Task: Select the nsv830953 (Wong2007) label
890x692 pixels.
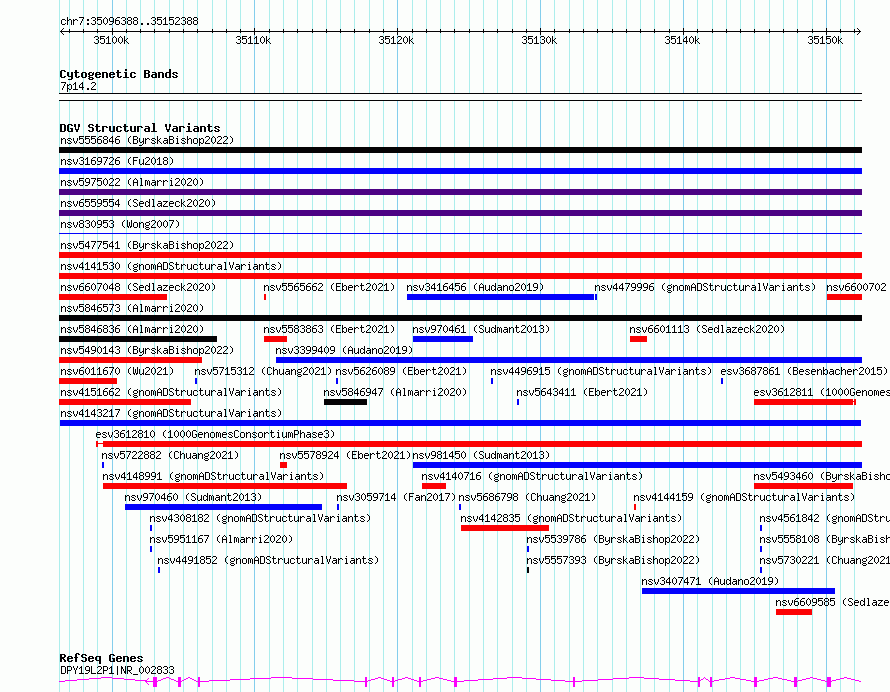Action: 120,224
